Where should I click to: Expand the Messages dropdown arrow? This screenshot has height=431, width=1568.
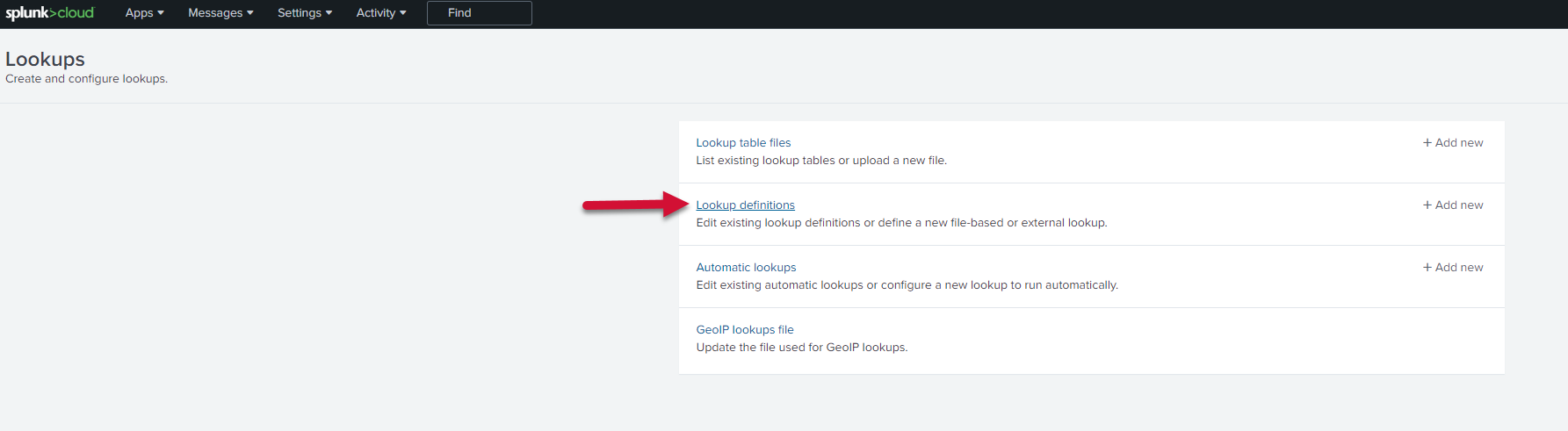click(250, 13)
